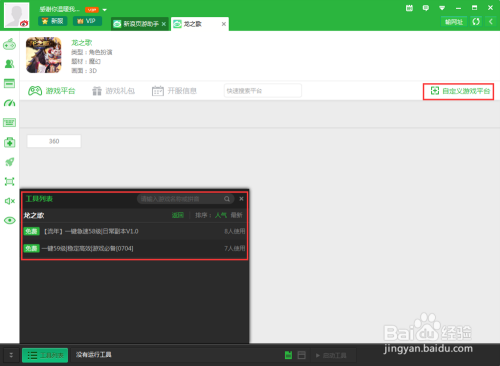
Task: Click the 没有运行工具 status text
Action: pyautogui.click(x=94, y=355)
